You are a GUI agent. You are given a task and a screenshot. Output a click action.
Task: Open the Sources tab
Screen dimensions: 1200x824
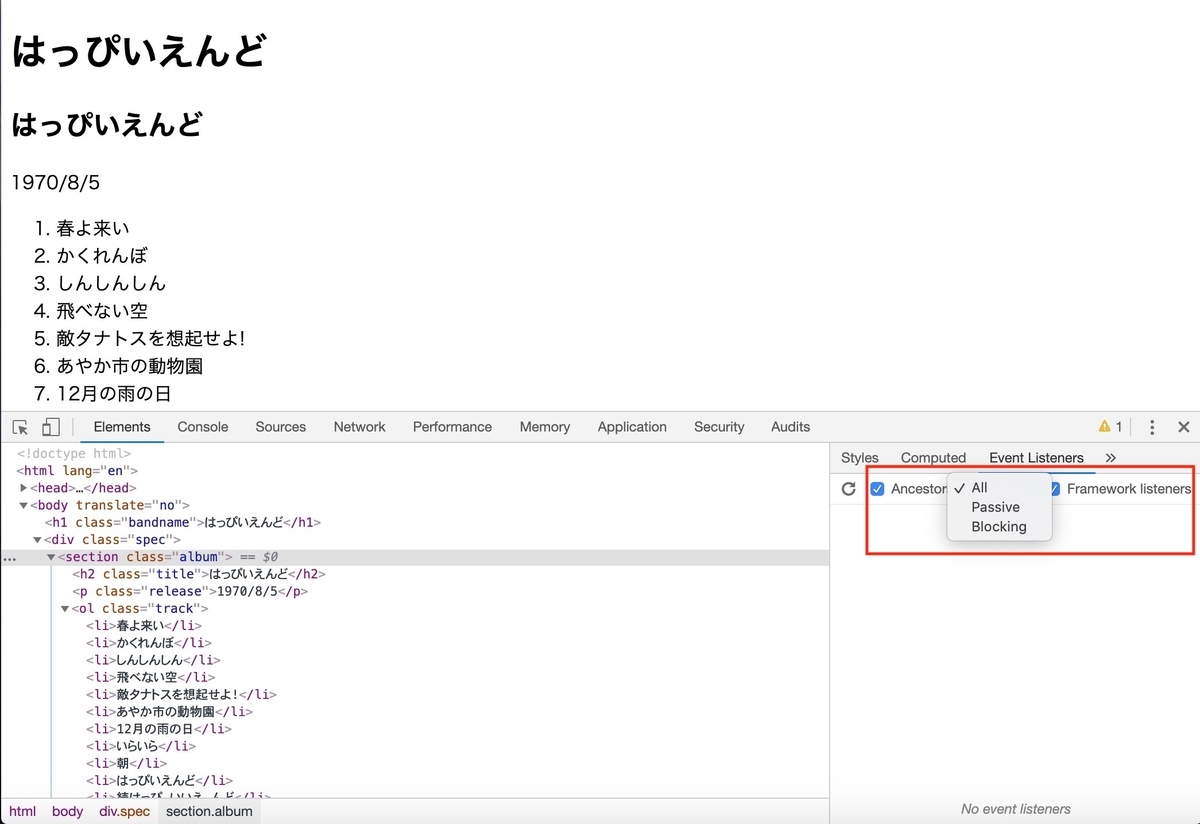click(x=281, y=427)
